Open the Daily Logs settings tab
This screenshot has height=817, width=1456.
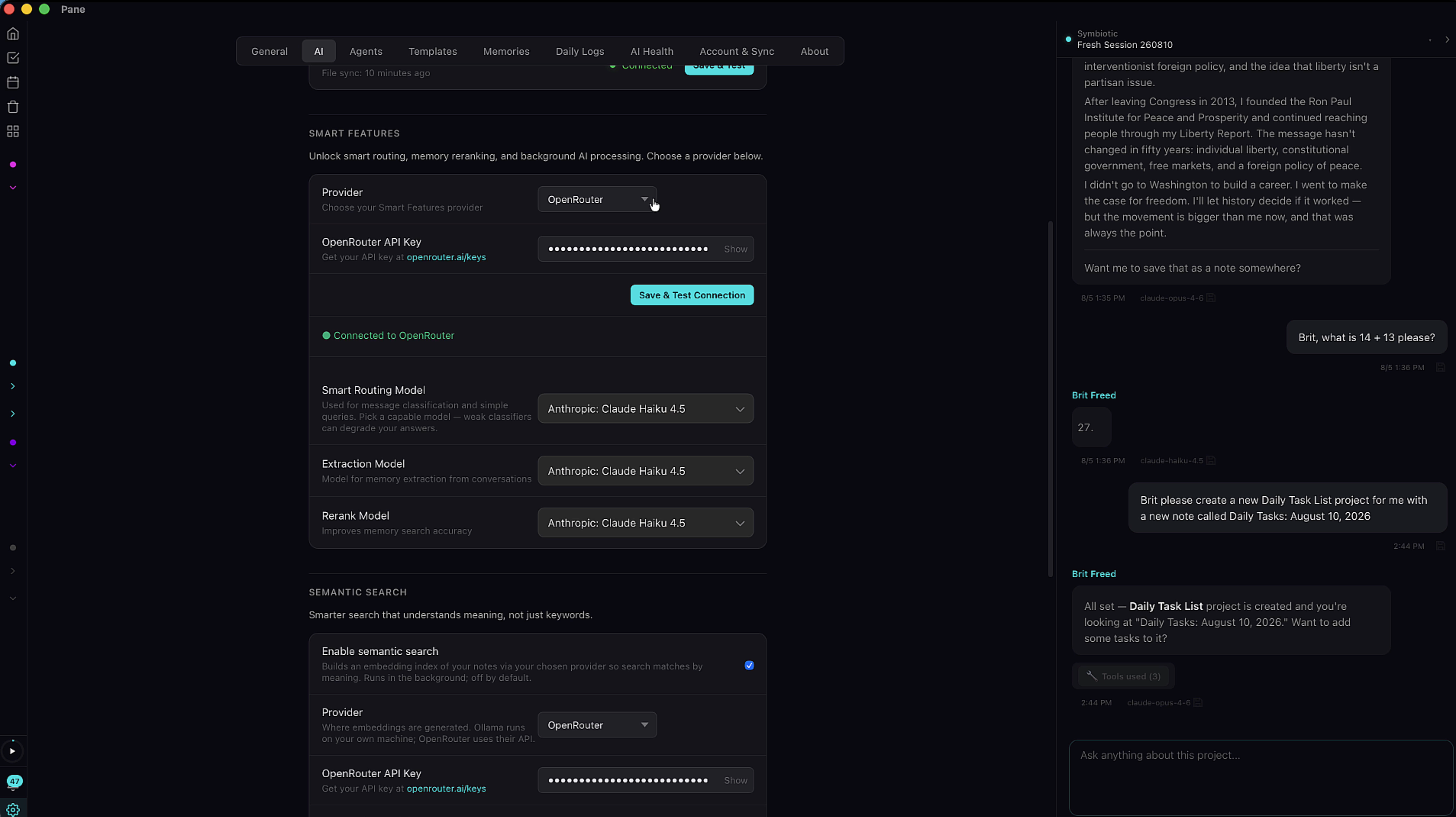(x=579, y=52)
